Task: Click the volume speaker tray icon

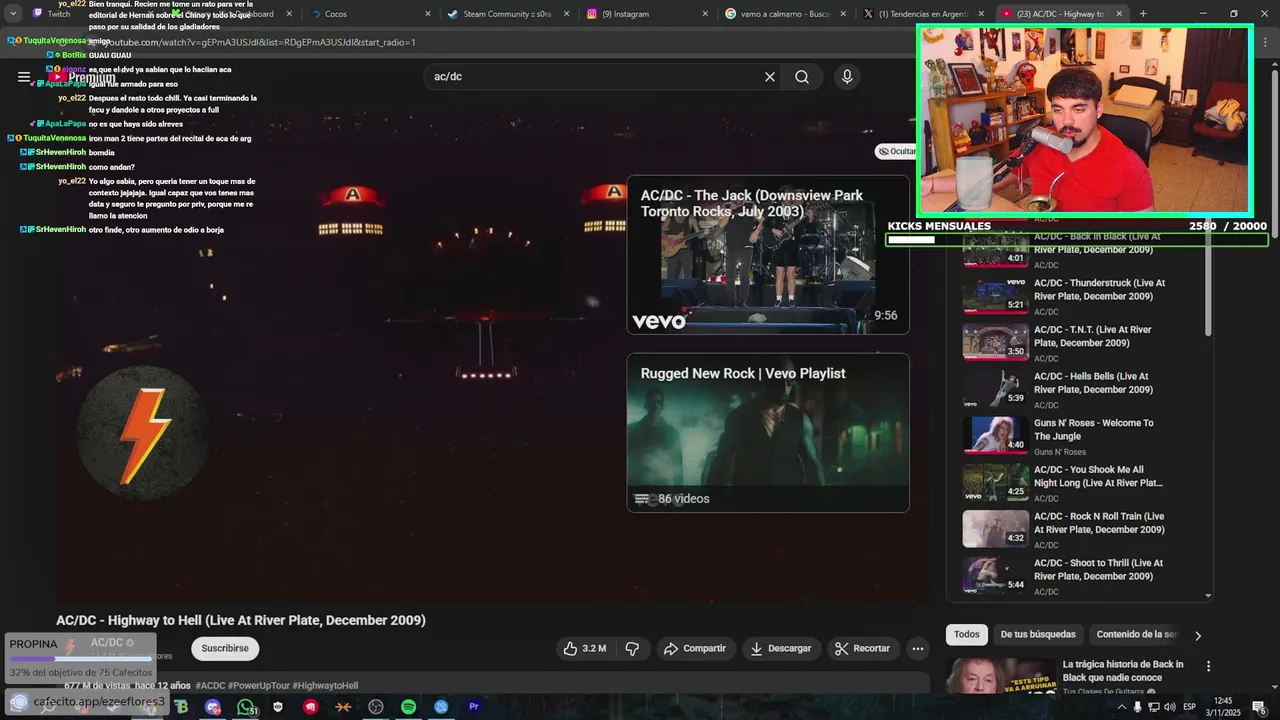Action: (x=1169, y=707)
